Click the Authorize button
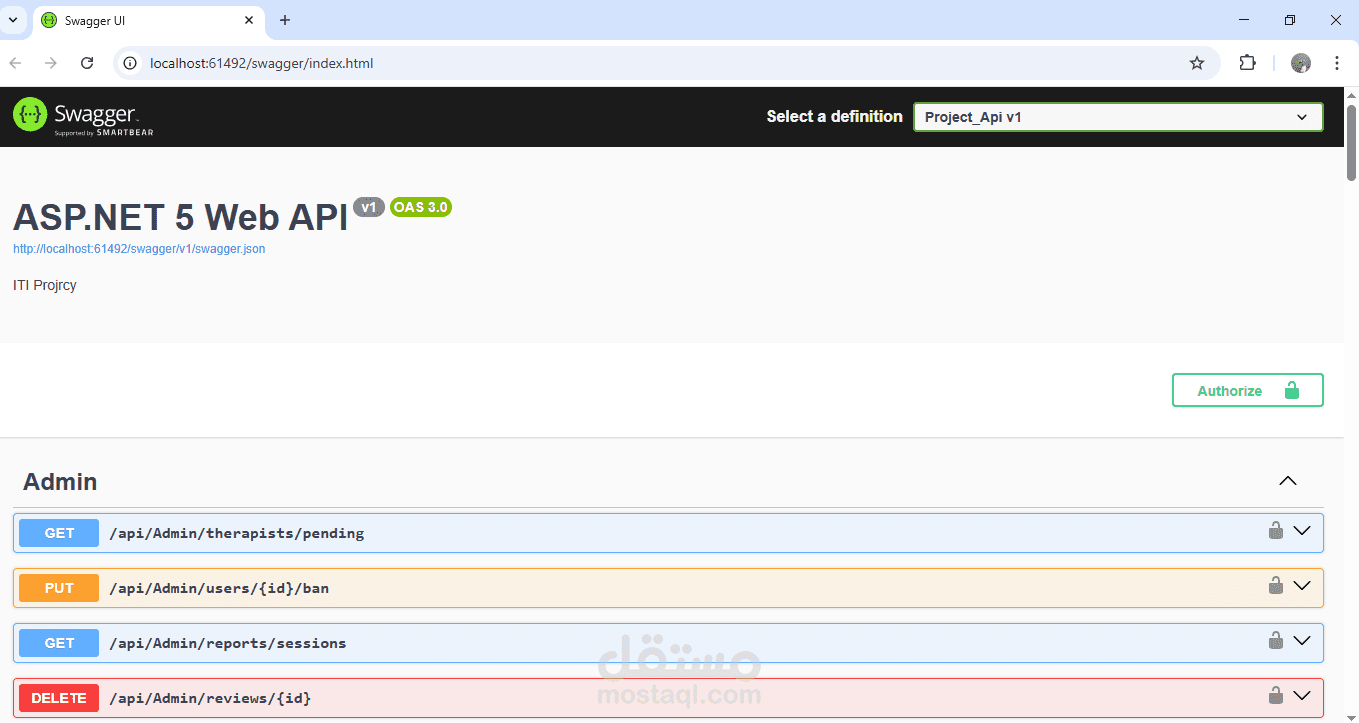The image size is (1359, 723). point(1248,390)
